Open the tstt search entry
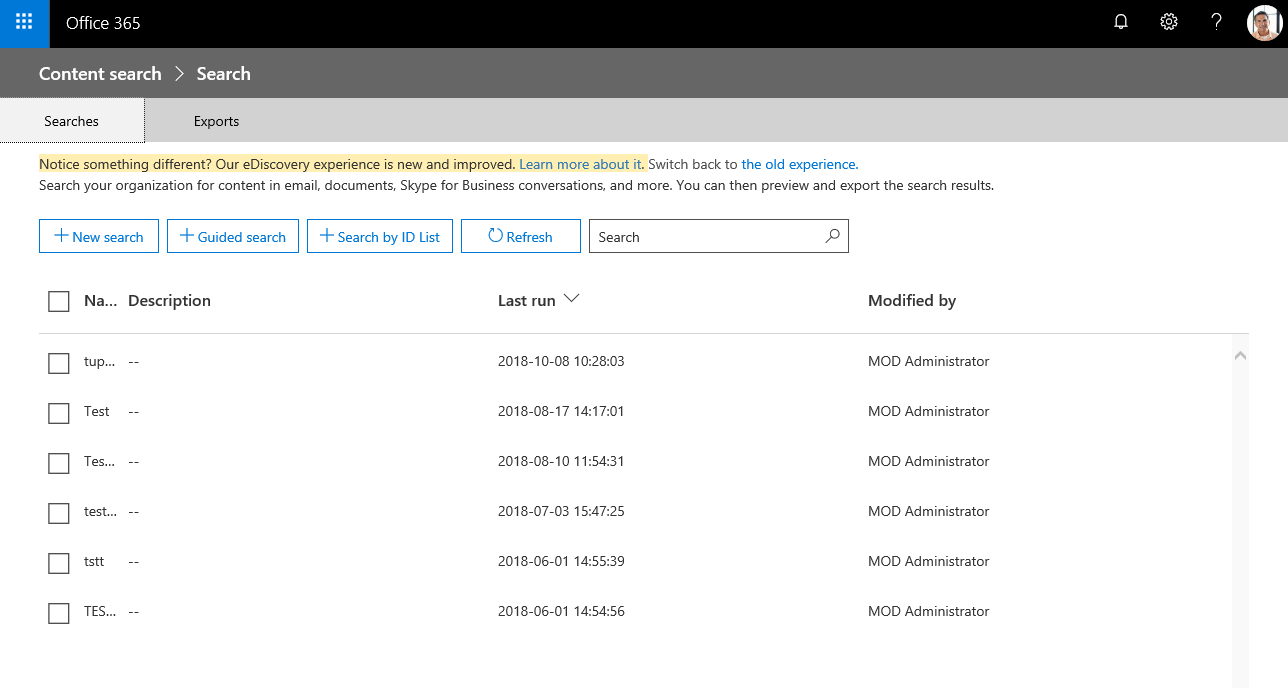 [x=94, y=561]
